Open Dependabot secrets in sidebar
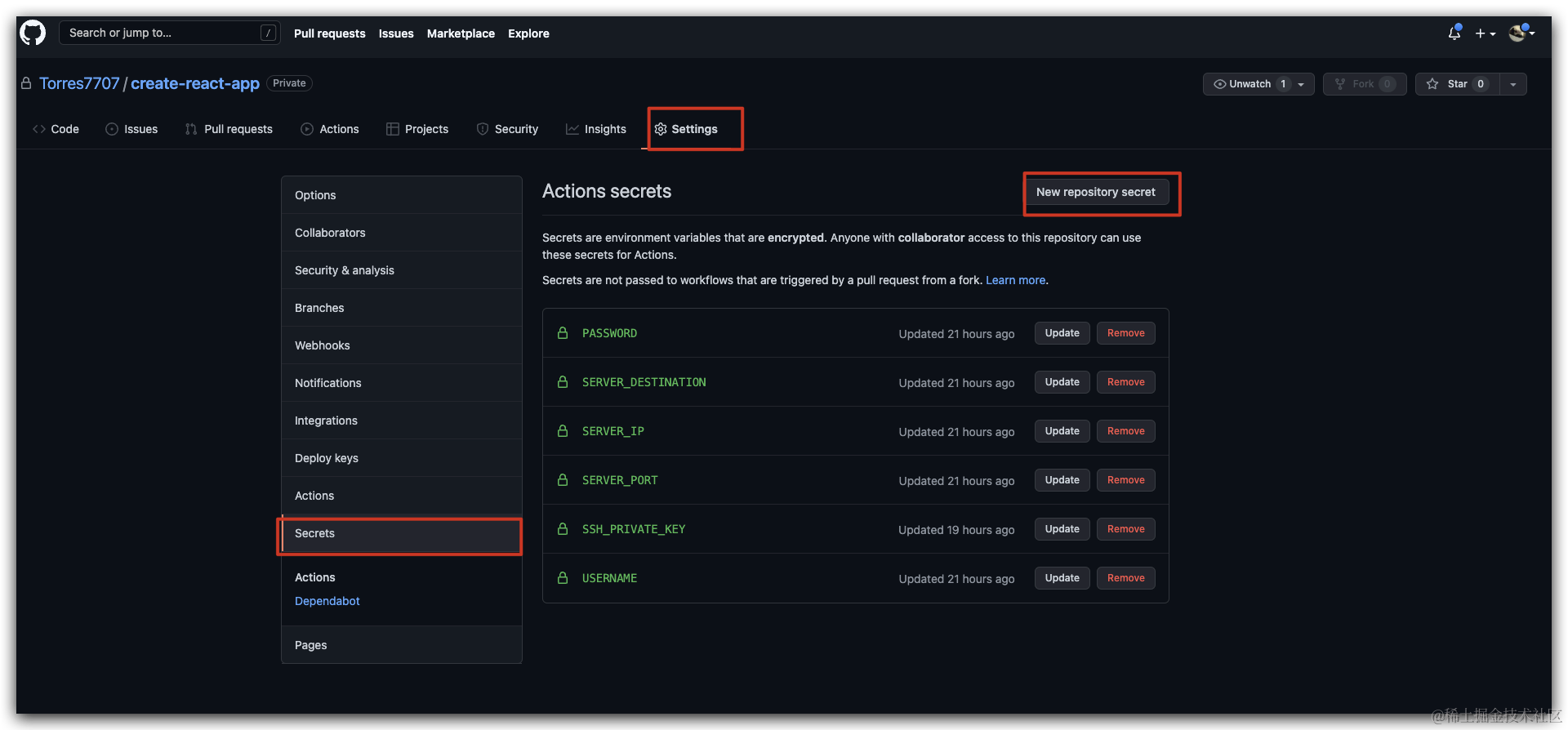The height and width of the screenshot is (730, 1568). [327, 601]
